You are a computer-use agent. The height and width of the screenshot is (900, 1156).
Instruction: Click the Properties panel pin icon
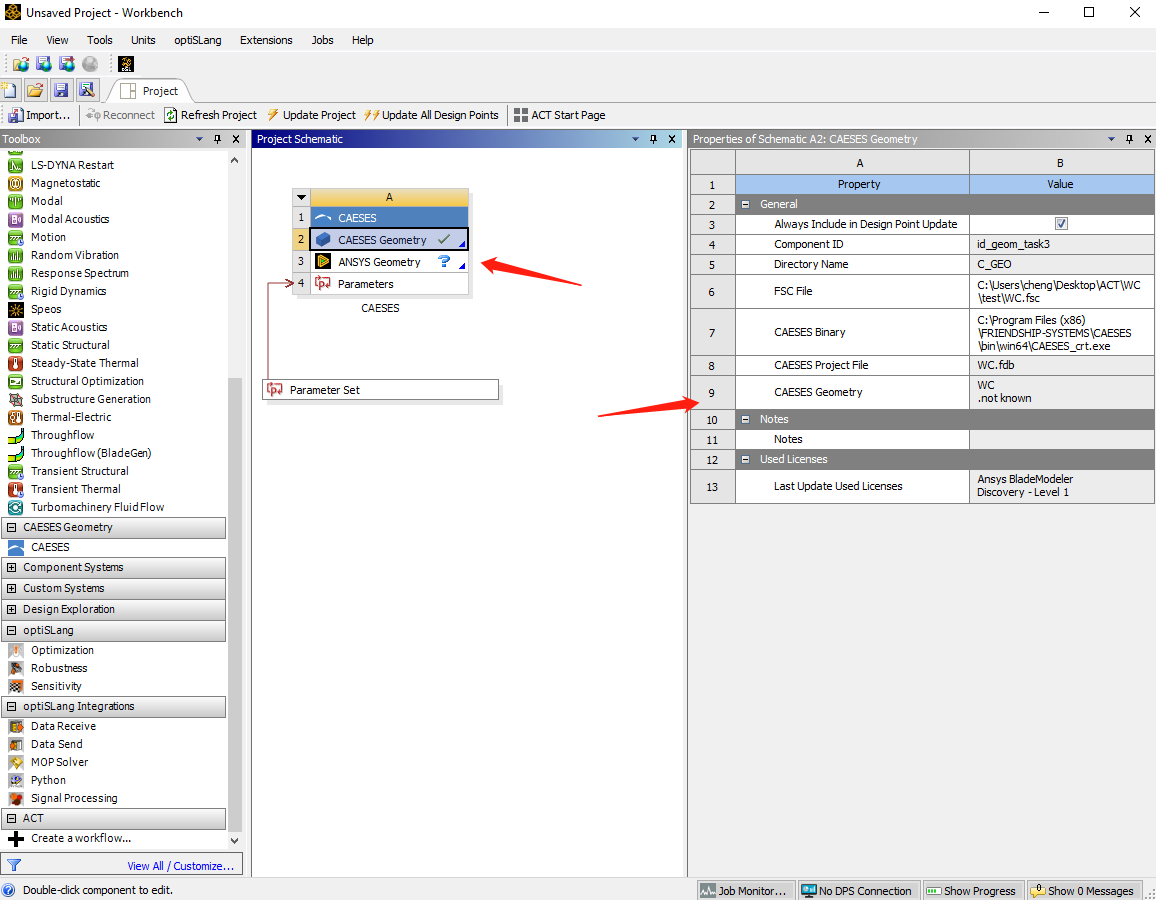coord(1129,139)
